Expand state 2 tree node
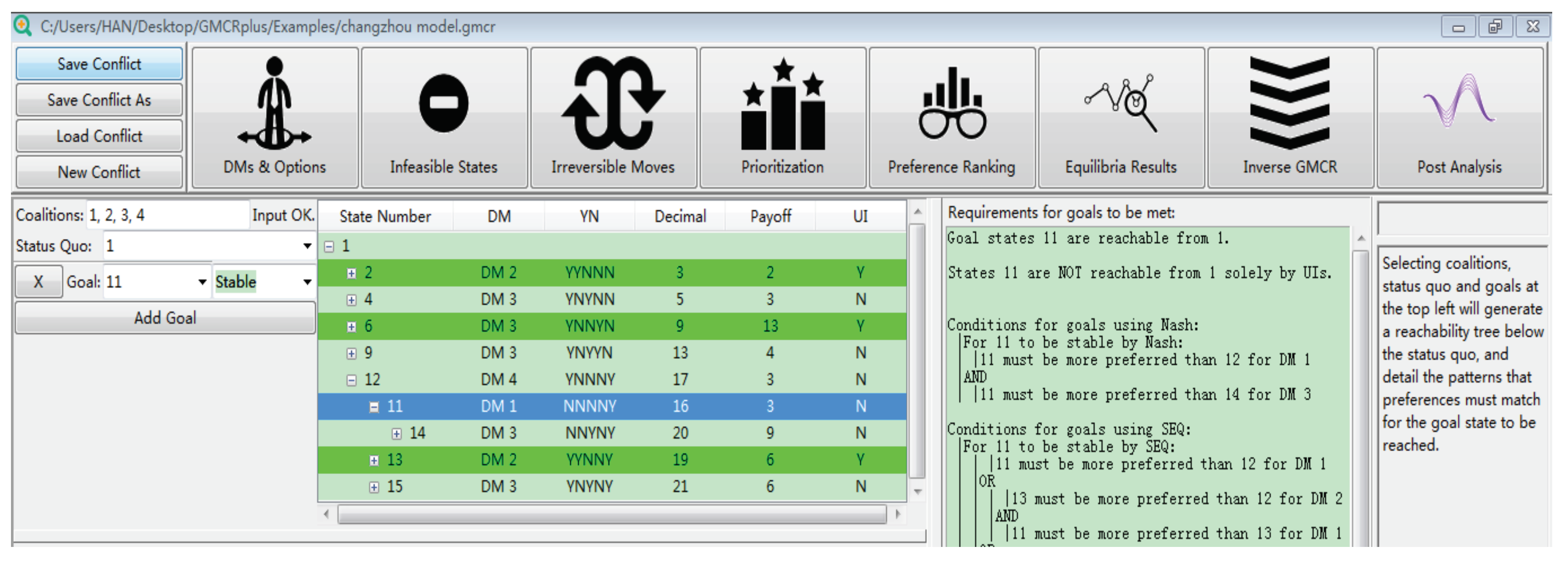This screenshot has width=1568, height=561. click(351, 274)
